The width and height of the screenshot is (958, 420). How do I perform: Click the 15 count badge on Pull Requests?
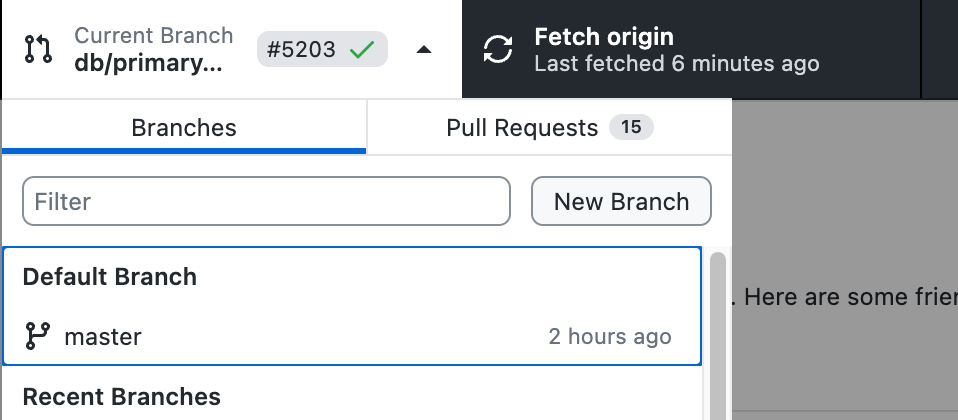(x=631, y=127)
